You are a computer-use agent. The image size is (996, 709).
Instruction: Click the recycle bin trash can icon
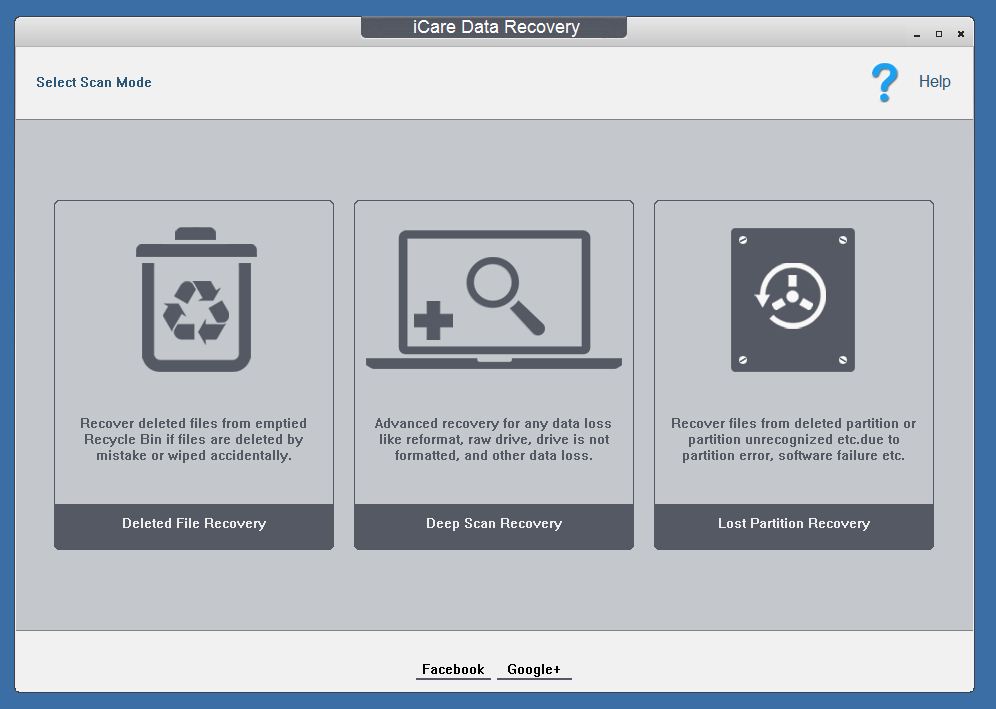tap(196, 299)
